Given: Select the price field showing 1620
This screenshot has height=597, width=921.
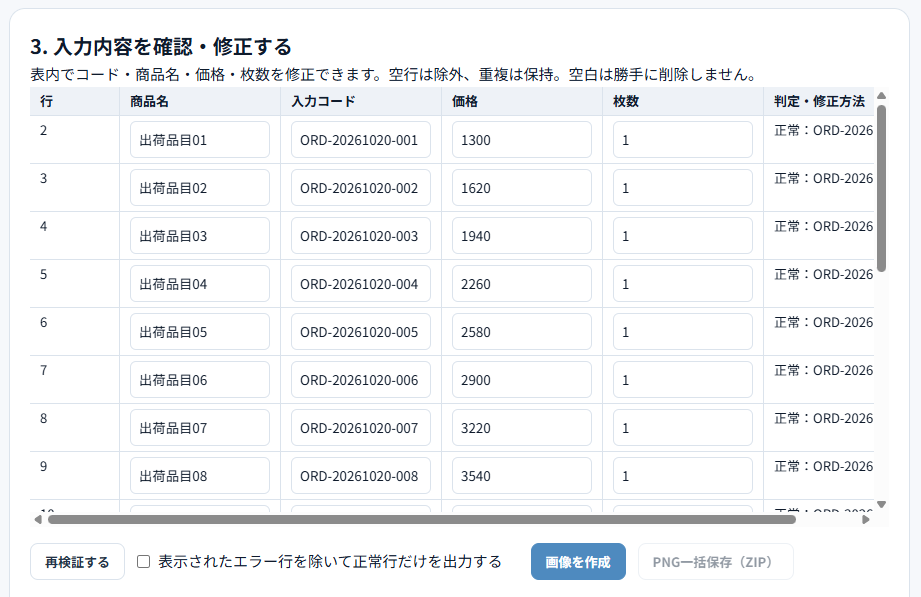Looking at the screenshot, I should [522, 188].
